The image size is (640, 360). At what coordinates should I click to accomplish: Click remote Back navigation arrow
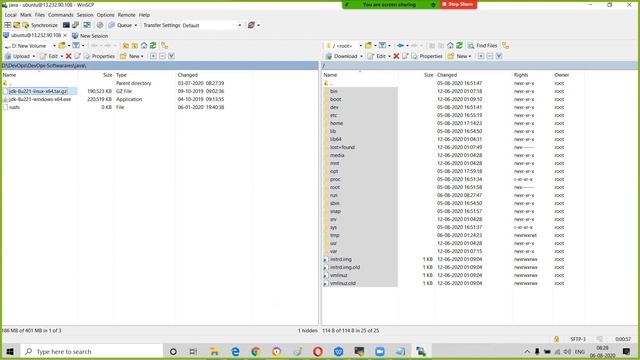400,46
